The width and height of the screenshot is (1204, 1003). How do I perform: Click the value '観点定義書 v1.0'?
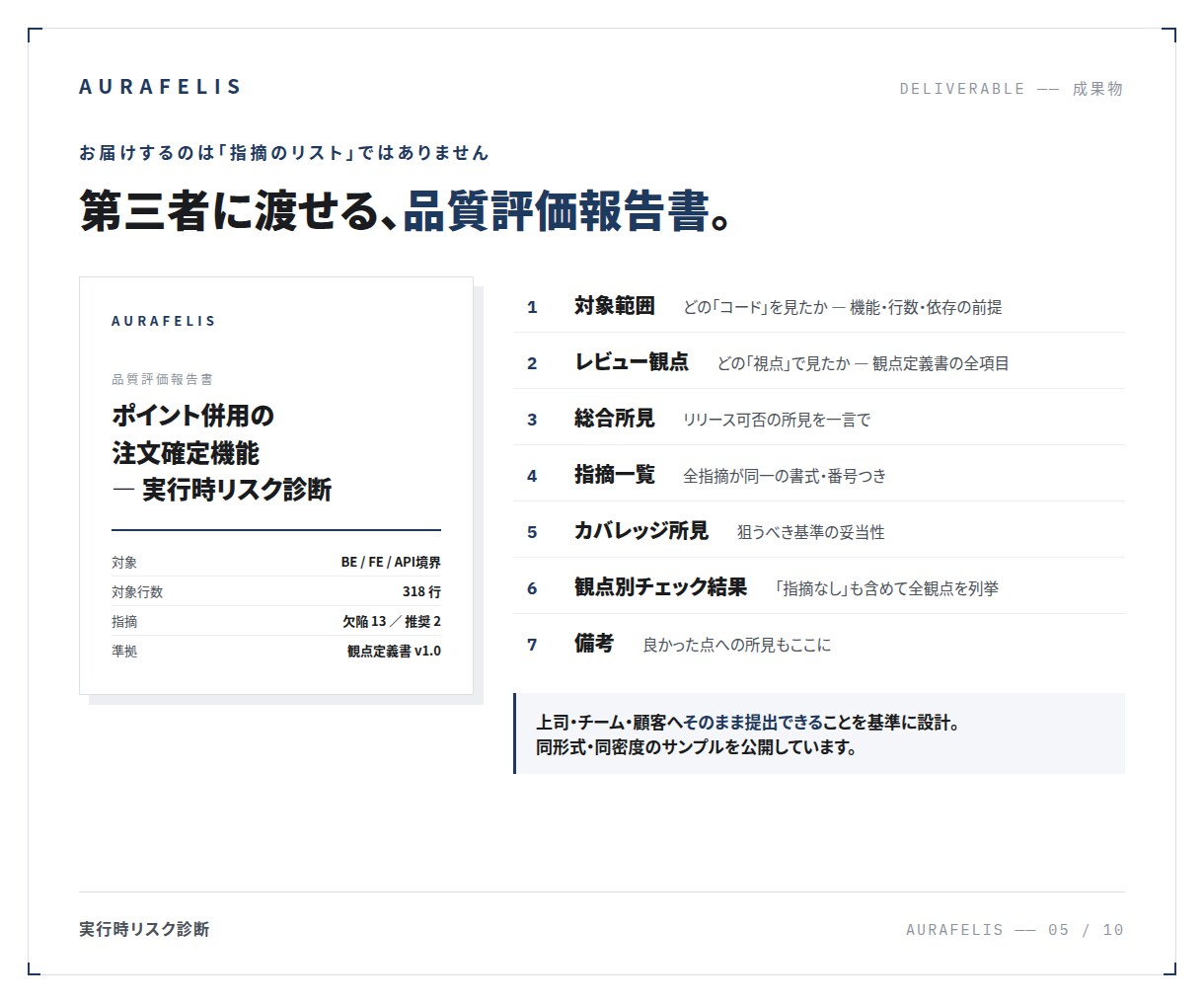[x=394, y=651]
